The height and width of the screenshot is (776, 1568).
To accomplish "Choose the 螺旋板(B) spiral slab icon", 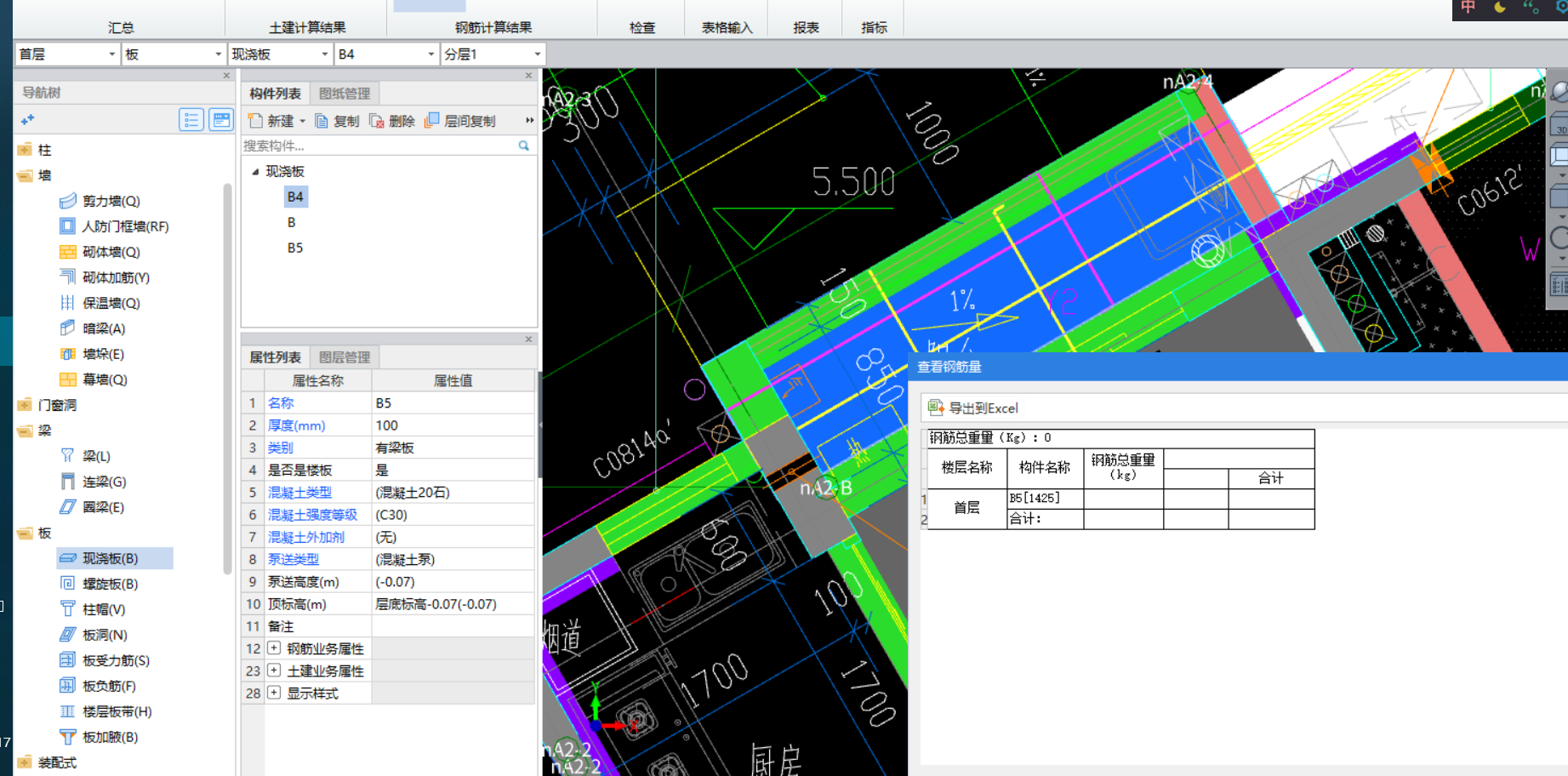I will 67,584.
